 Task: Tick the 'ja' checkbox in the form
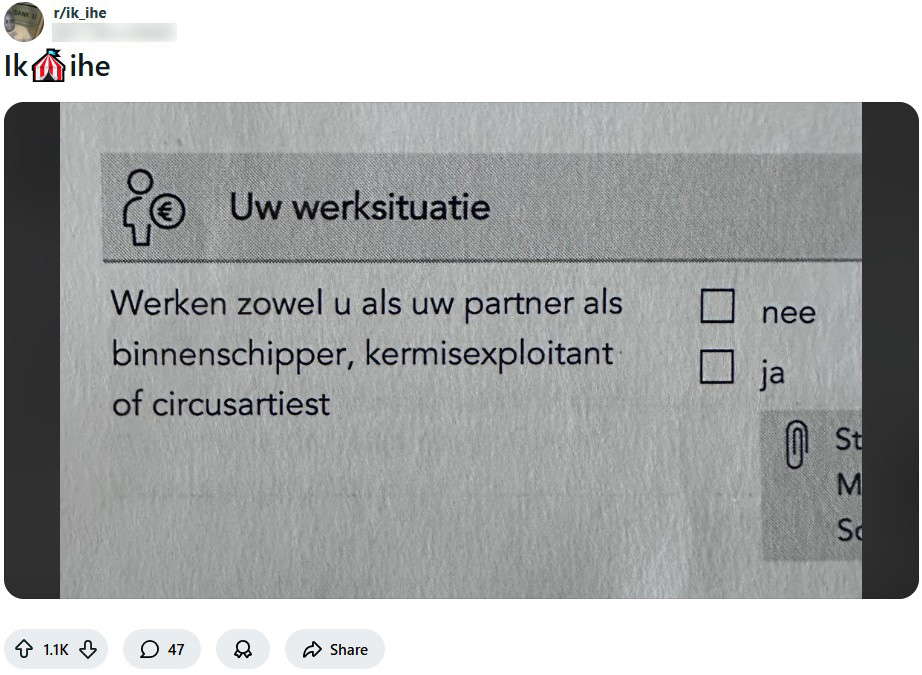pos(717,367)
